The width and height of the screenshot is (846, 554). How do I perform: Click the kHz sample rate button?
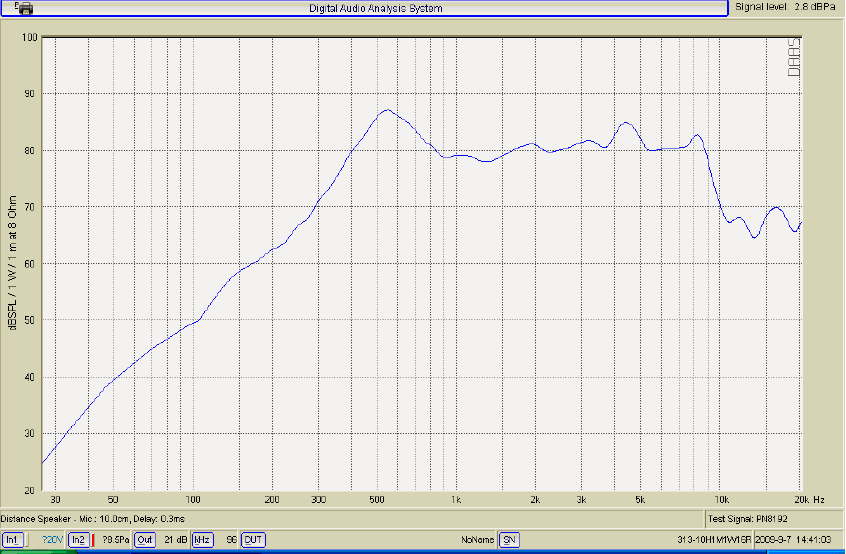(202, 539)
